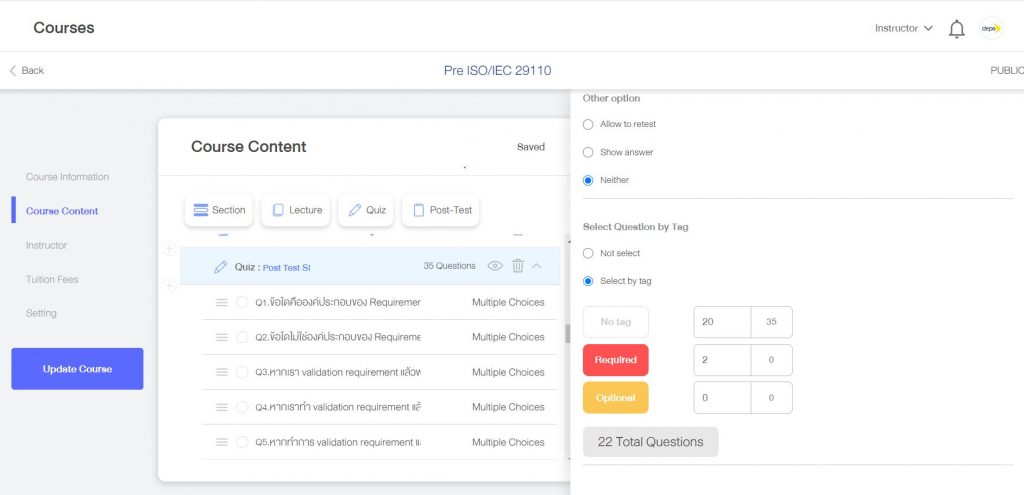Open Course Information in the sidebar

67,177
